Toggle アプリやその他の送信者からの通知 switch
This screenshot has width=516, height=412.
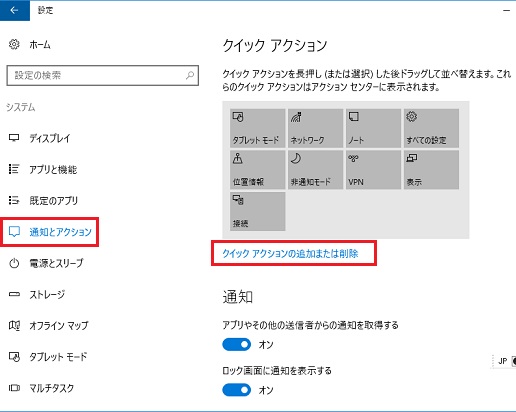pyautogui.click(x=237, y=345)
